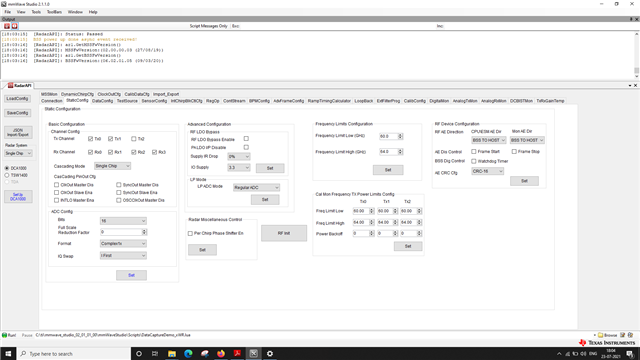
Task: Click the RF Init button
Action: (284, 233)
